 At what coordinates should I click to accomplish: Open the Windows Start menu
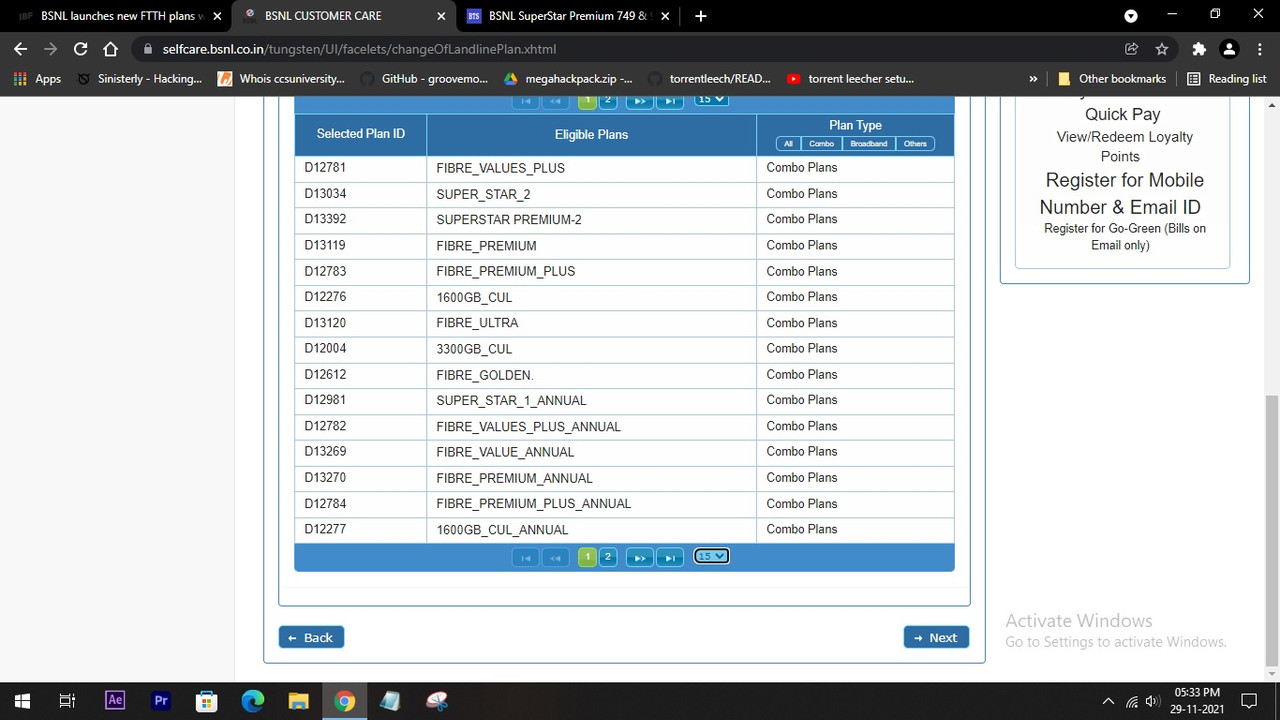click(x=22, y=701)
